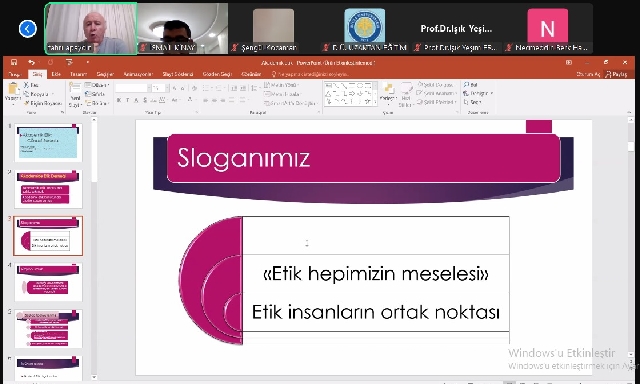Select slide 4 thumbnail in left panel
The image size is (640, 384).
click(x=48, y=282)
